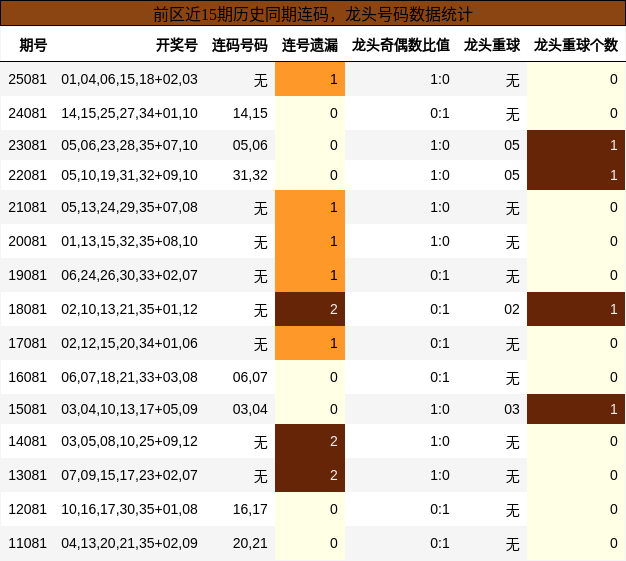Click 龙头重球 value 02 in row 18081
The height and width of the screenshot is (561, 626).
coord(512,309)
